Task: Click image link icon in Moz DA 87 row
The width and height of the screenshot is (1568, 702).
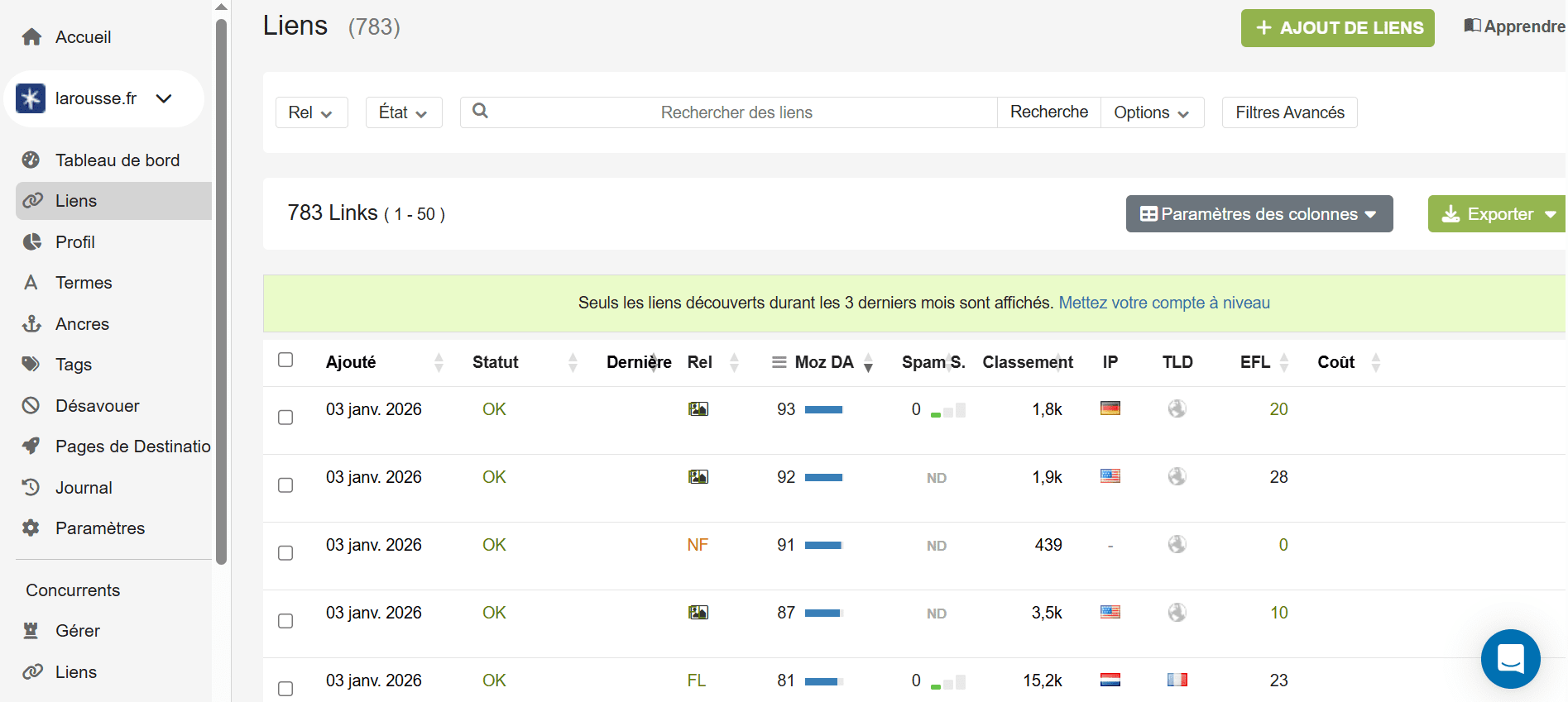Action: click(698, 613)
